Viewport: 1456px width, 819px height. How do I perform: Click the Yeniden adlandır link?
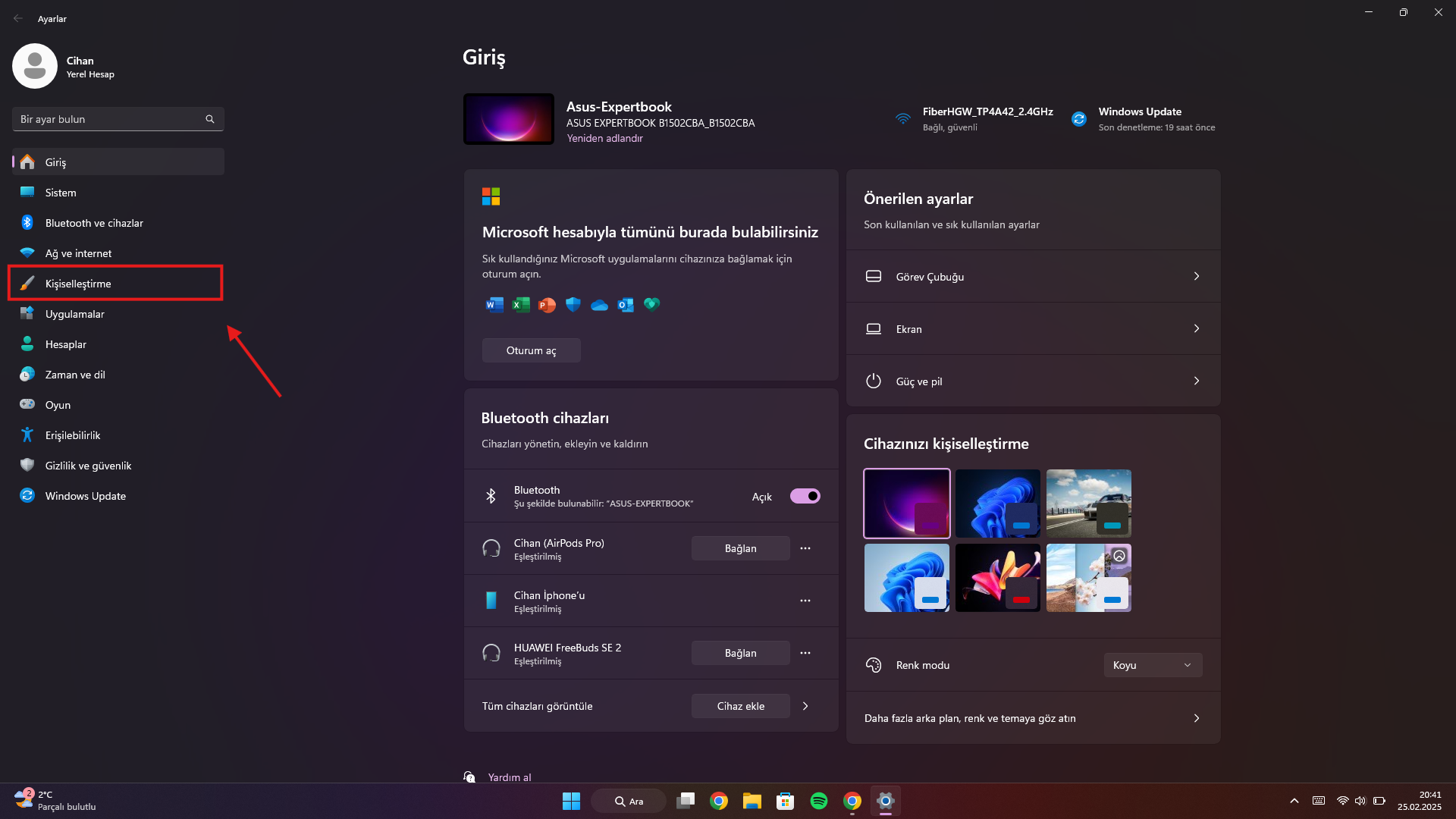click(604, 138)
